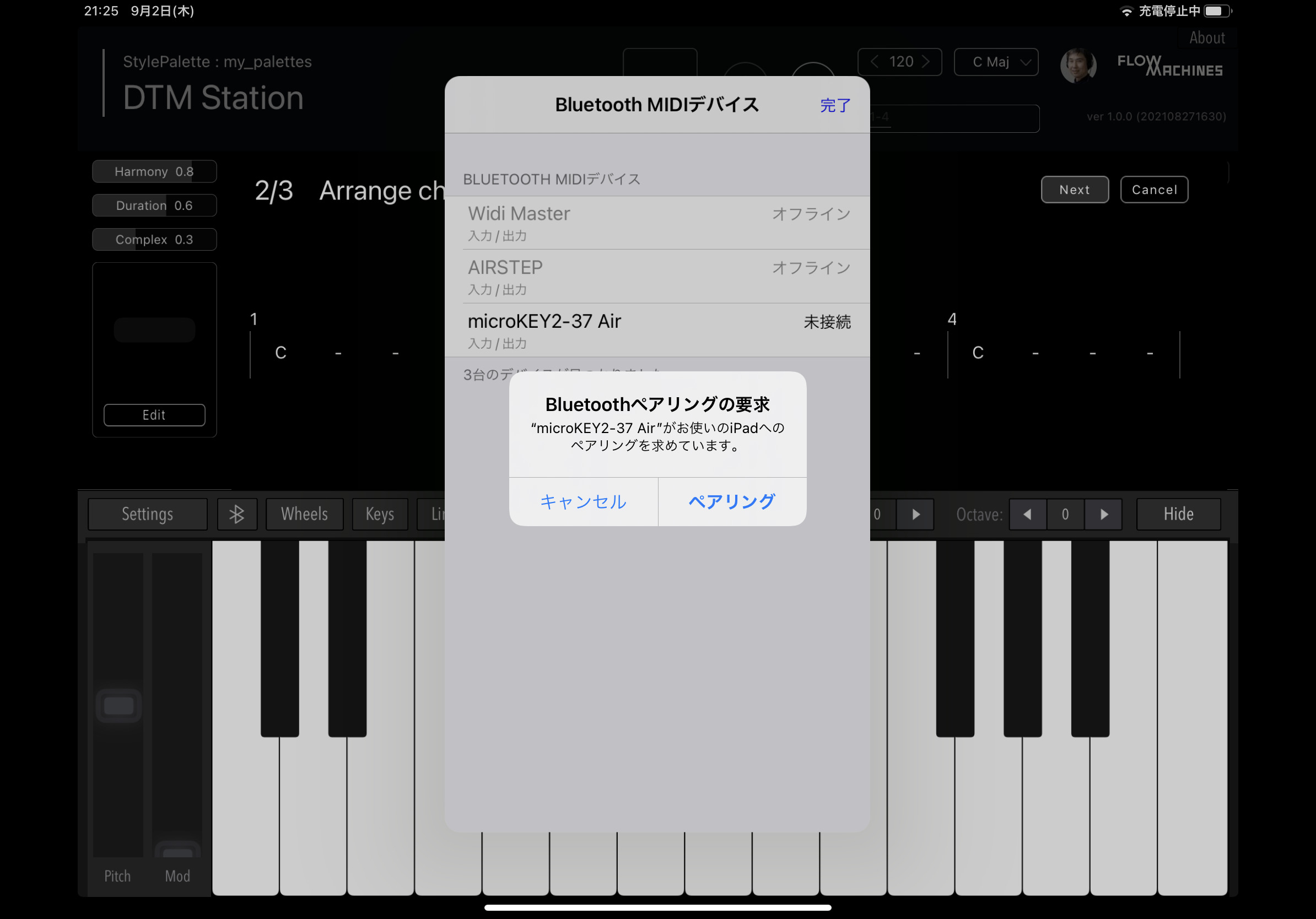Tap the Bluetooth icon in keyboard toolbar
This screenshot has height=919, width=1316.
(237, 514)
